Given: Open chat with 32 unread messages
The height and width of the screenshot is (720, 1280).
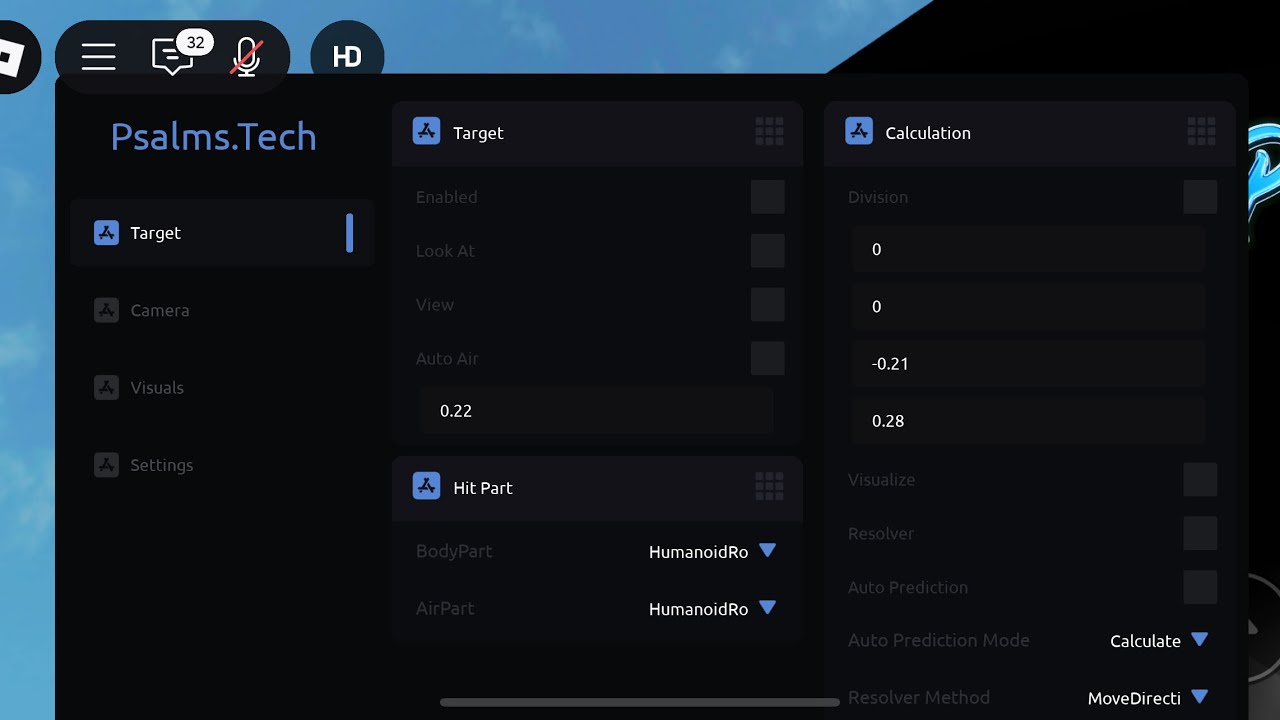Looking at the screenshot, I should pos(172,57).
